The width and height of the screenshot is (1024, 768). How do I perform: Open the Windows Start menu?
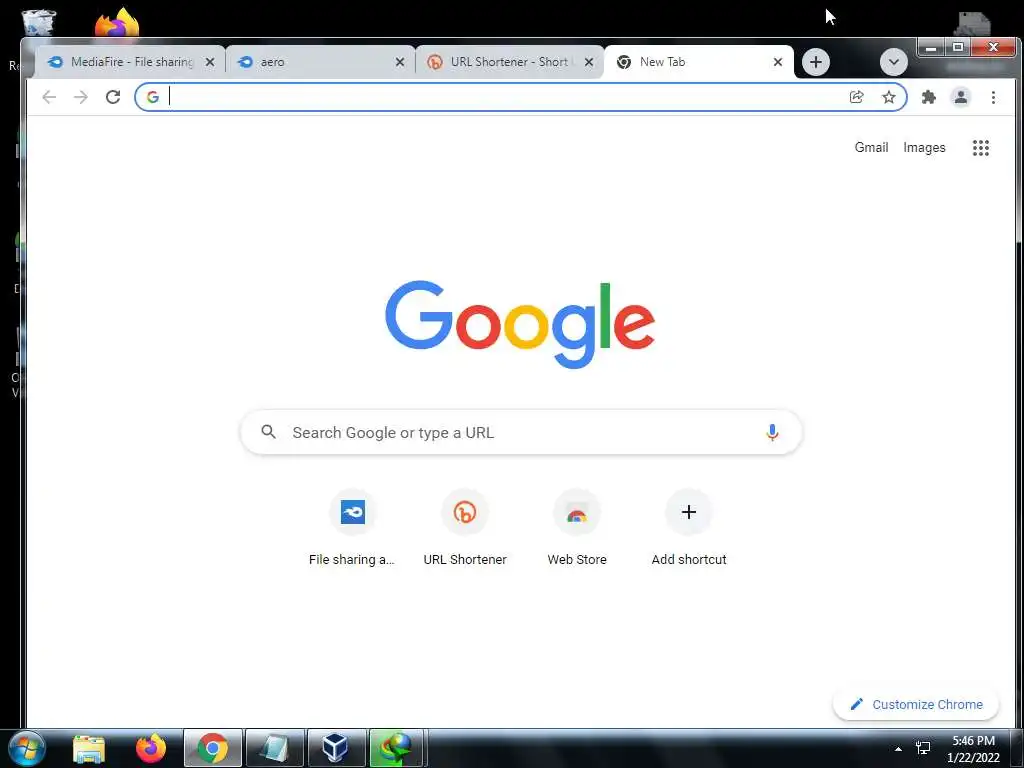coord(27,748)
